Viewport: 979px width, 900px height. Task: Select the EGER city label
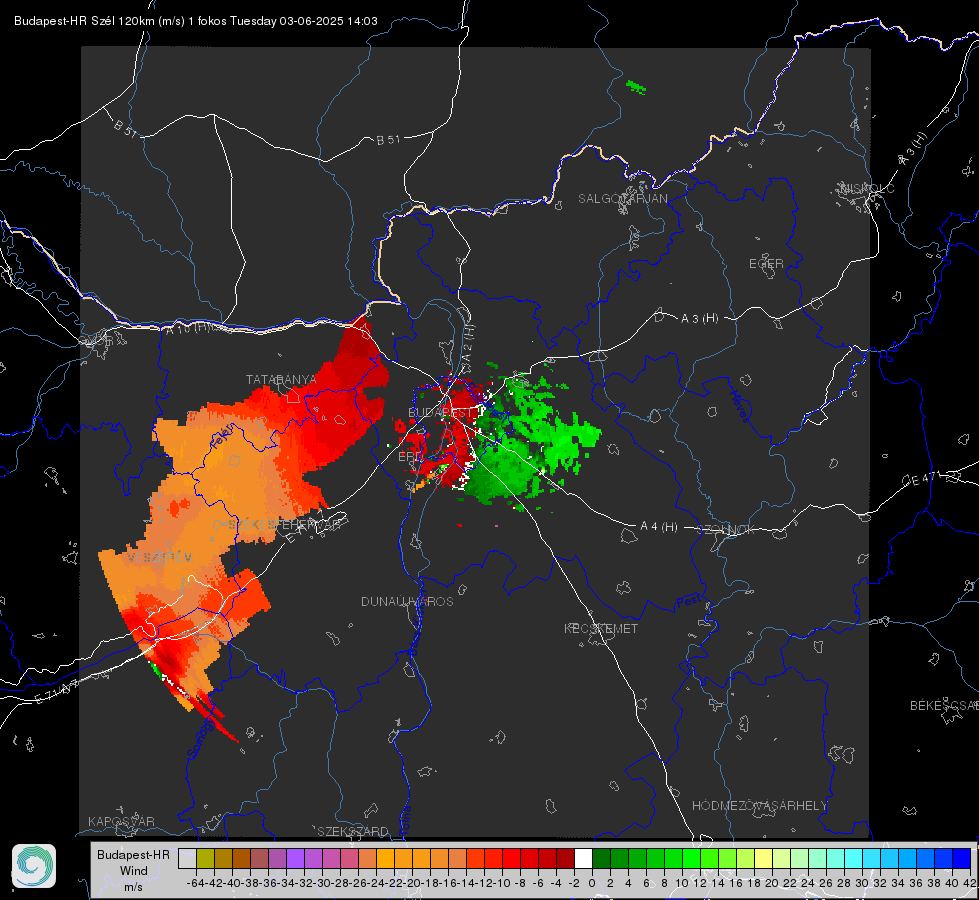(x=766, y=264)
